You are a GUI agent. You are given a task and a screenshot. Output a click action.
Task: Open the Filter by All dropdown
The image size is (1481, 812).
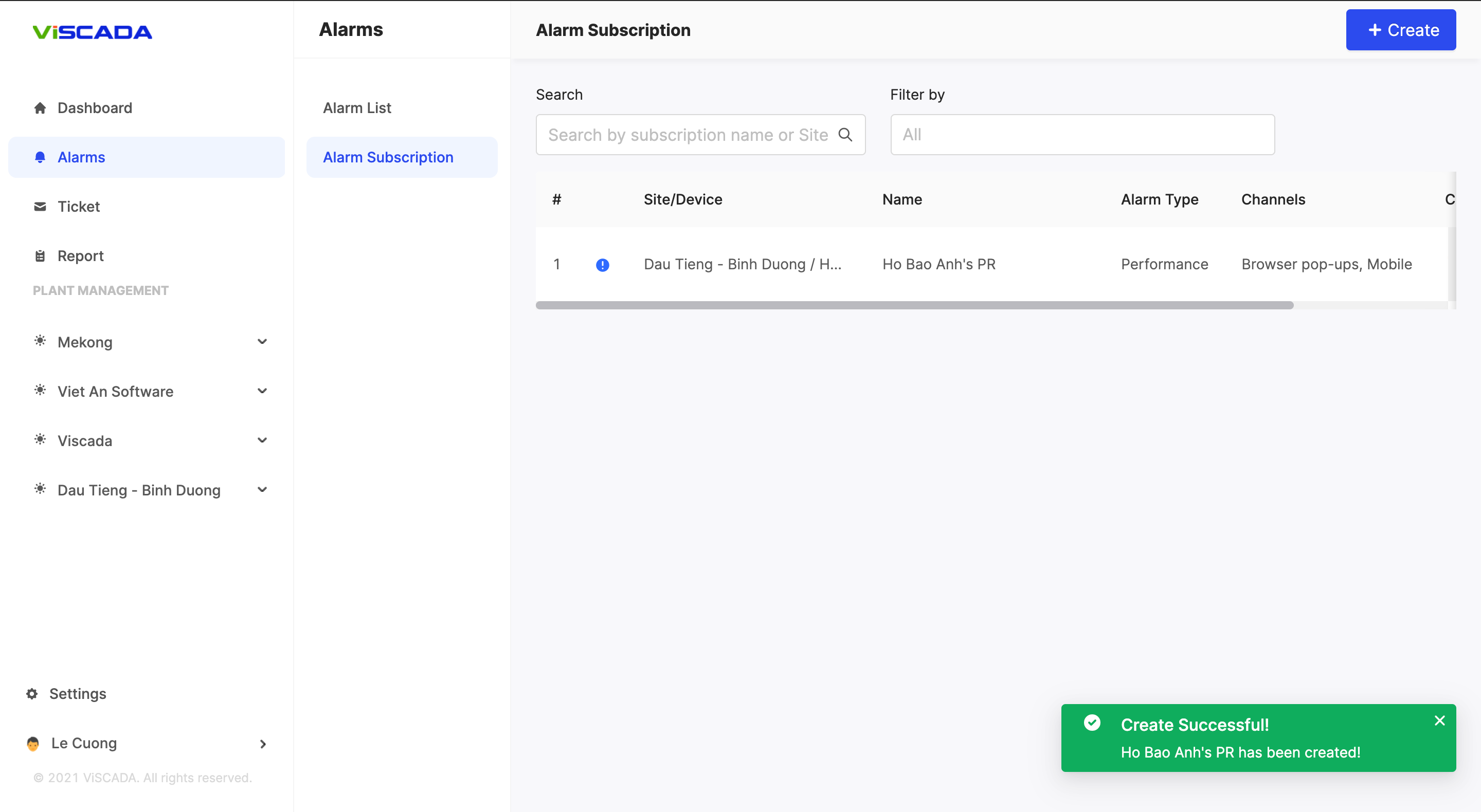coord(1082,135)
